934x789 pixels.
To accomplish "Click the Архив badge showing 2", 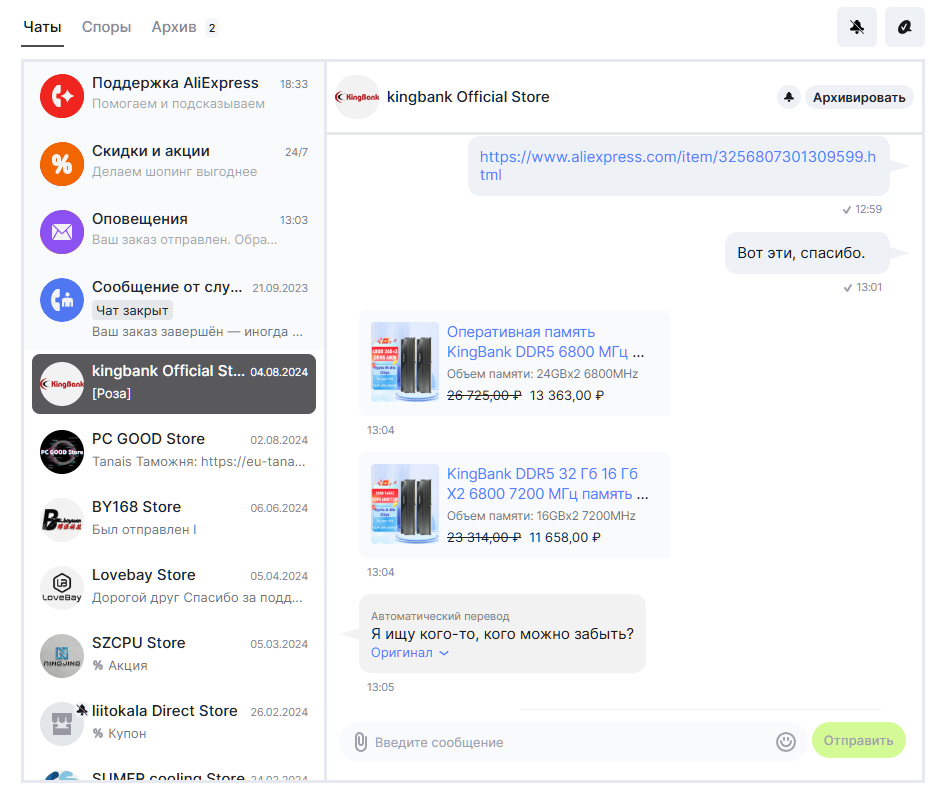I will pyautogui.click(x=211, y=28).
